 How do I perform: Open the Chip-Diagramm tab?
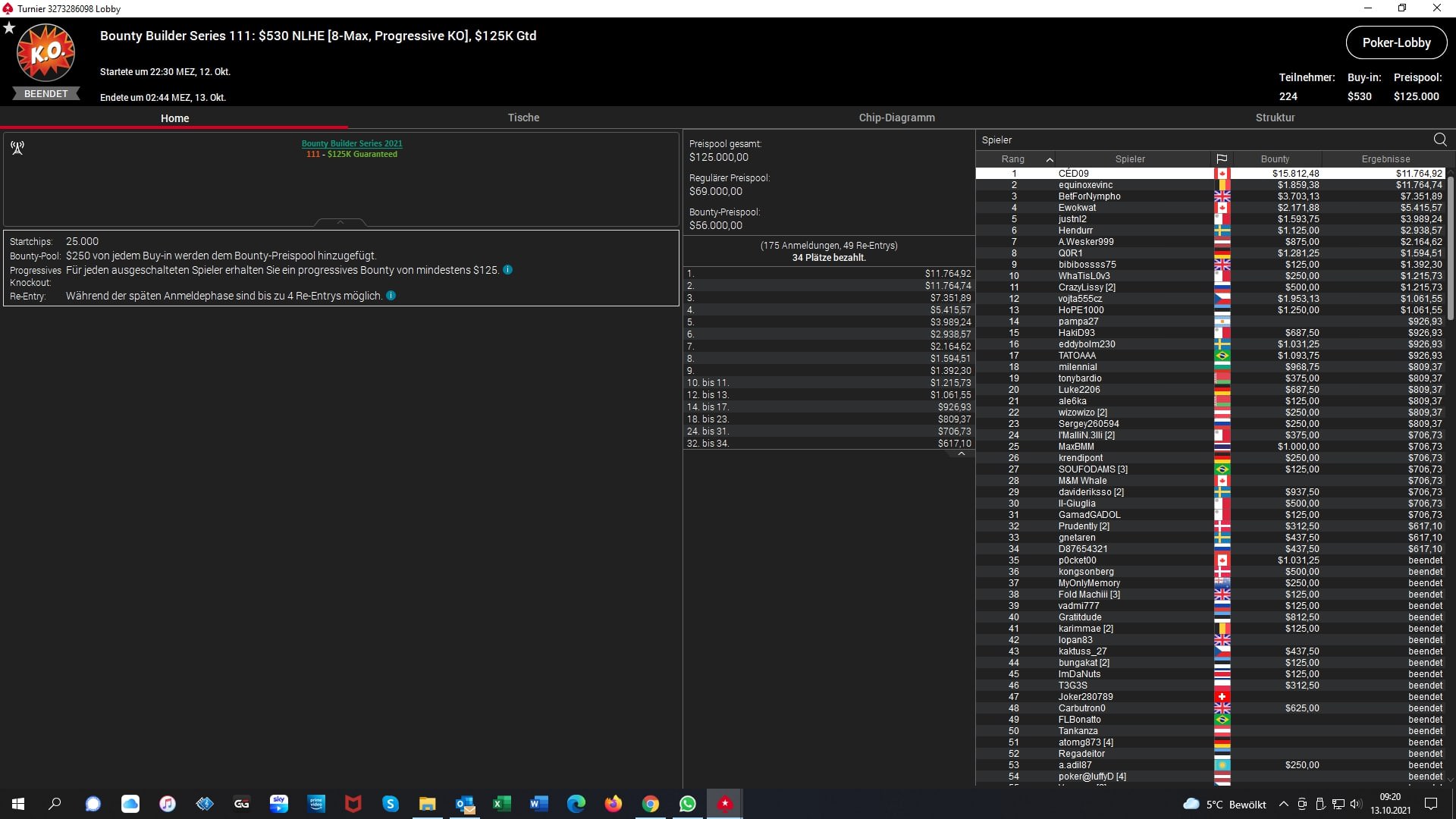tap(896, 118)
